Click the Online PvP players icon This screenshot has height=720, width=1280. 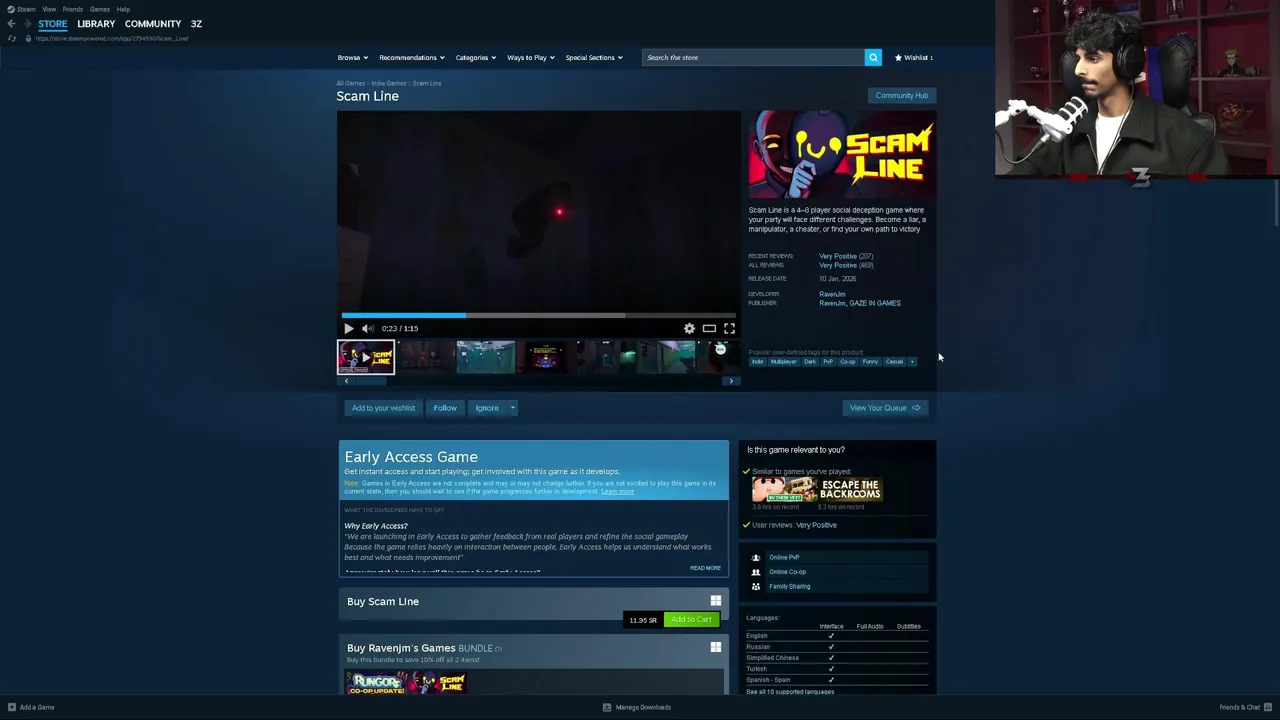coord(756,557)
